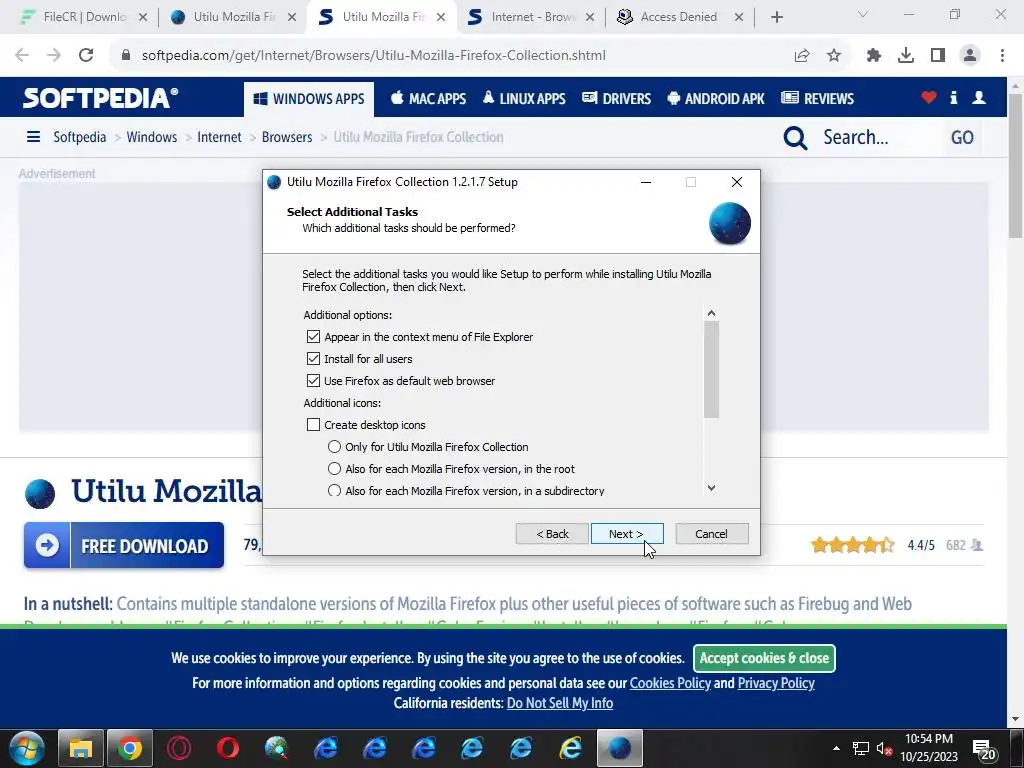The height and width of the screenshot is (768, 1024).
Task: Click the GO search button
Action: [x=962, y=138]
